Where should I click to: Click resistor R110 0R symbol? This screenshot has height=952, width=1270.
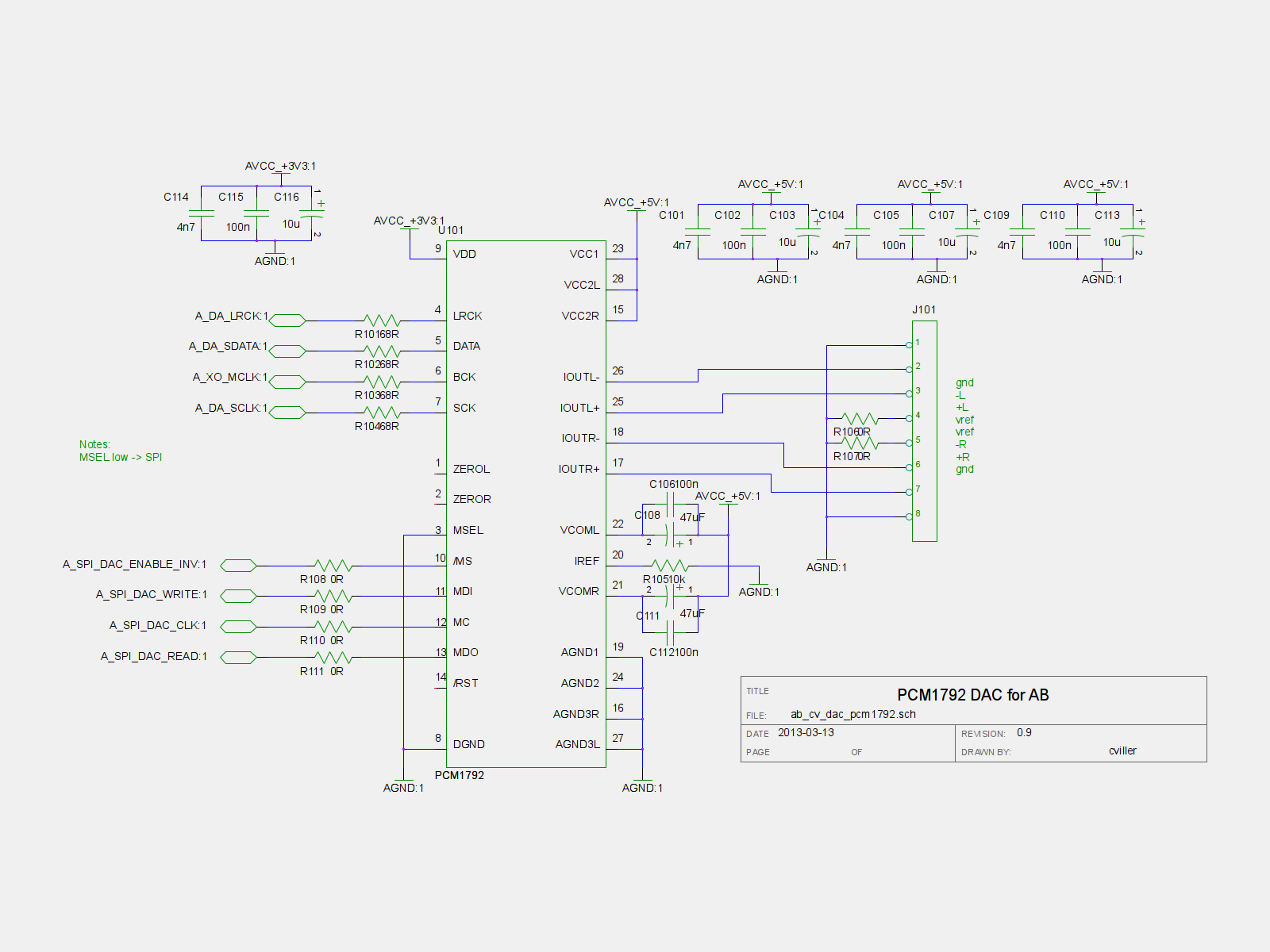click(333, 627)
